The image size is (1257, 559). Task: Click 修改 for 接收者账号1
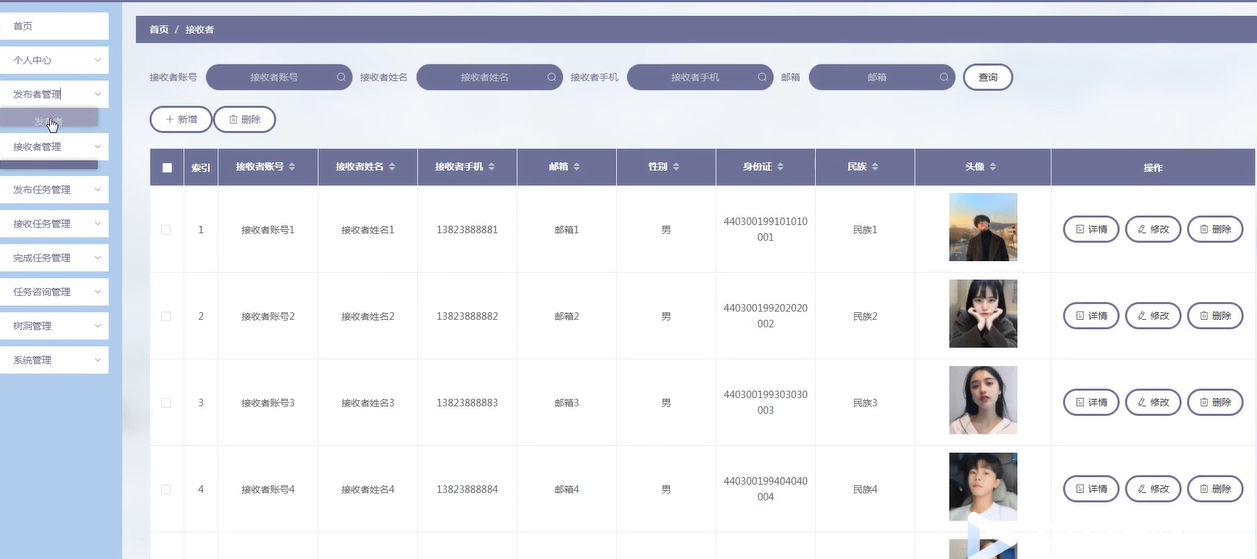coord(1153,230)
